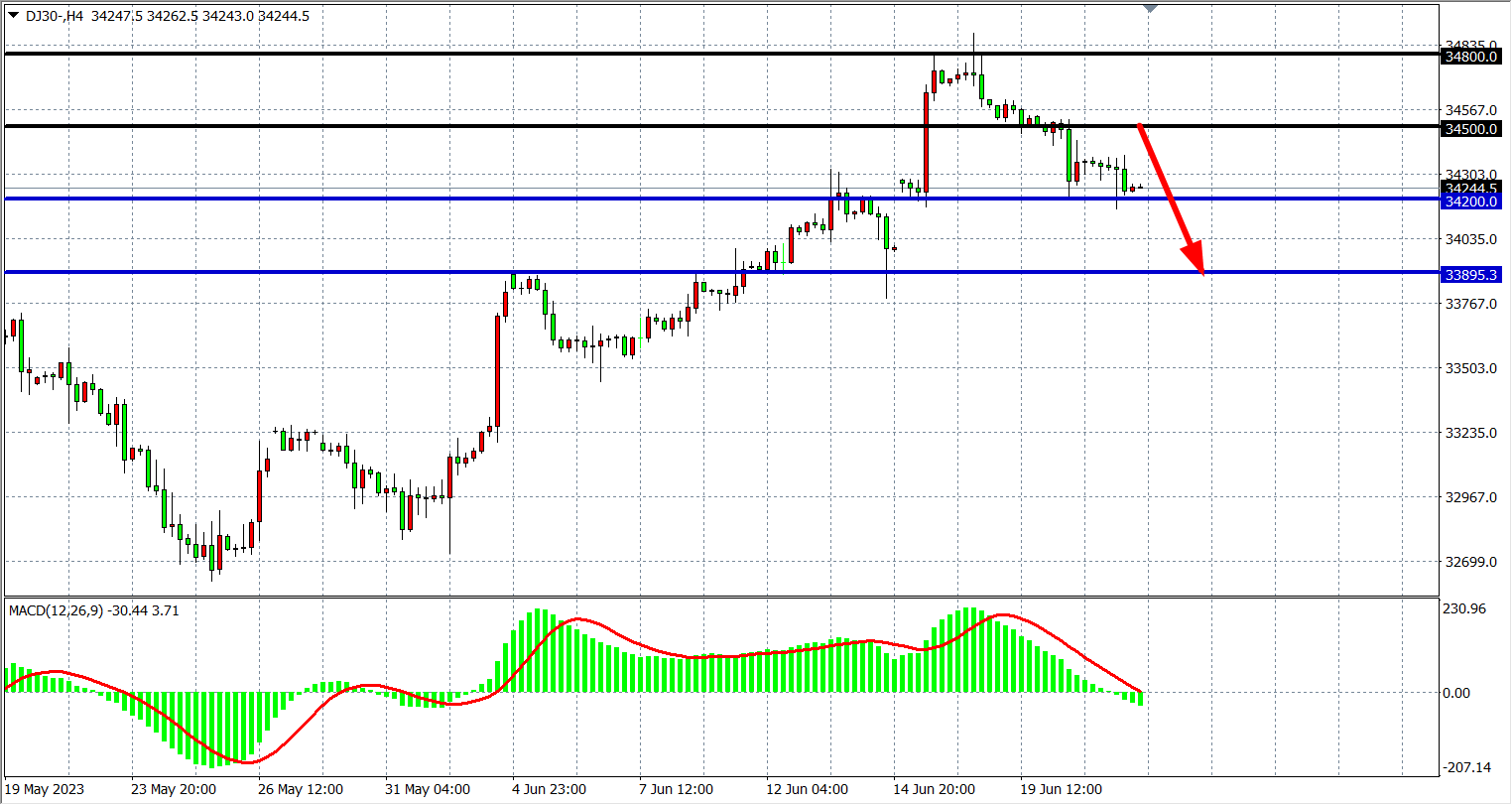The image size is (1512, 805).
Task: Click the 32699.0 price scale value
Action: pos(1472,562)
